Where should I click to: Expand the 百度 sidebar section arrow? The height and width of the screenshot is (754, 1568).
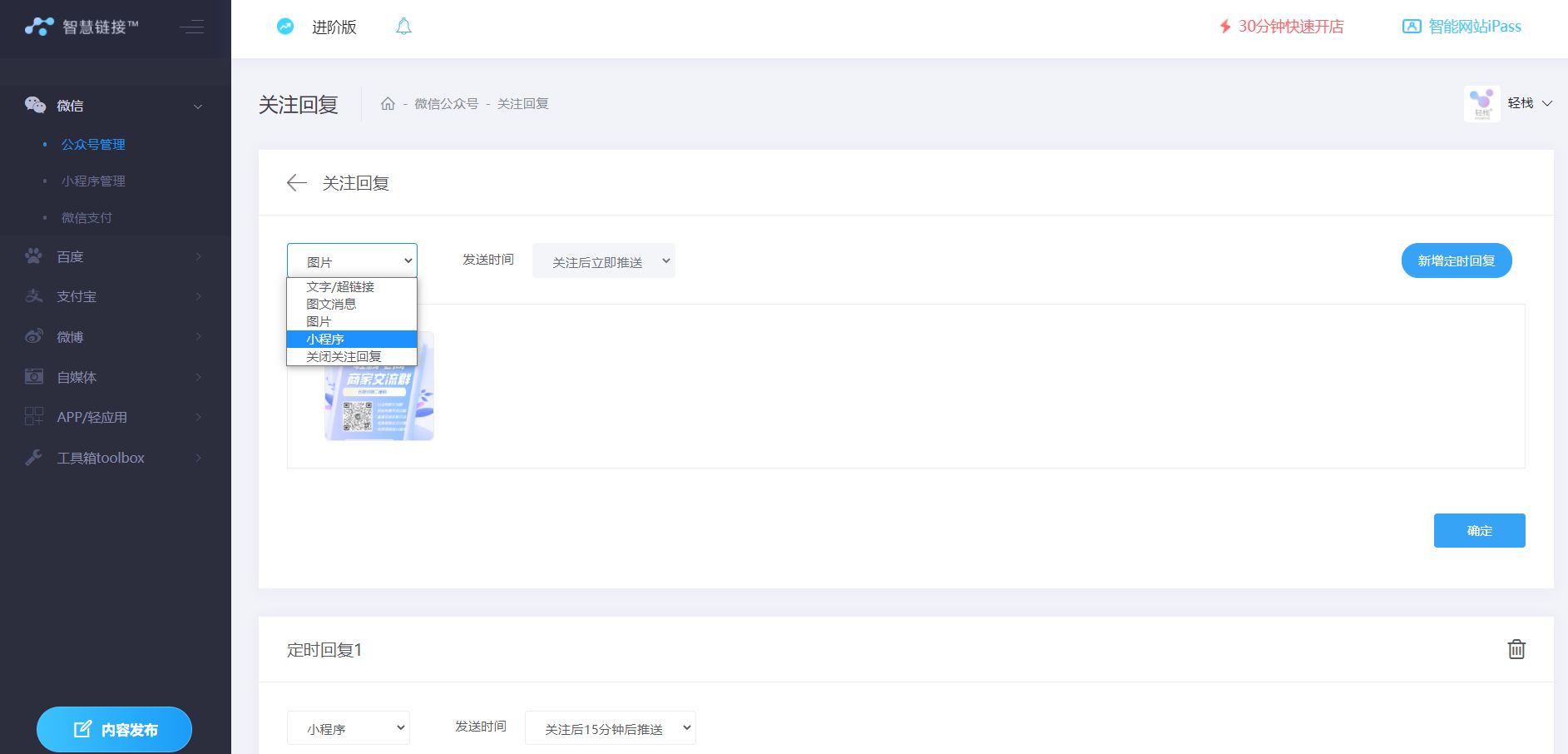[x=198, y=256]
